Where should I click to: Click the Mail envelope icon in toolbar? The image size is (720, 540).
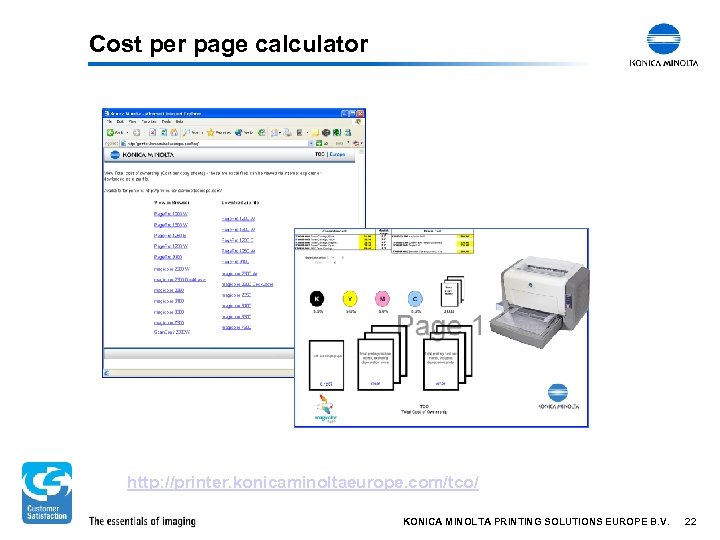click(274, 133)
